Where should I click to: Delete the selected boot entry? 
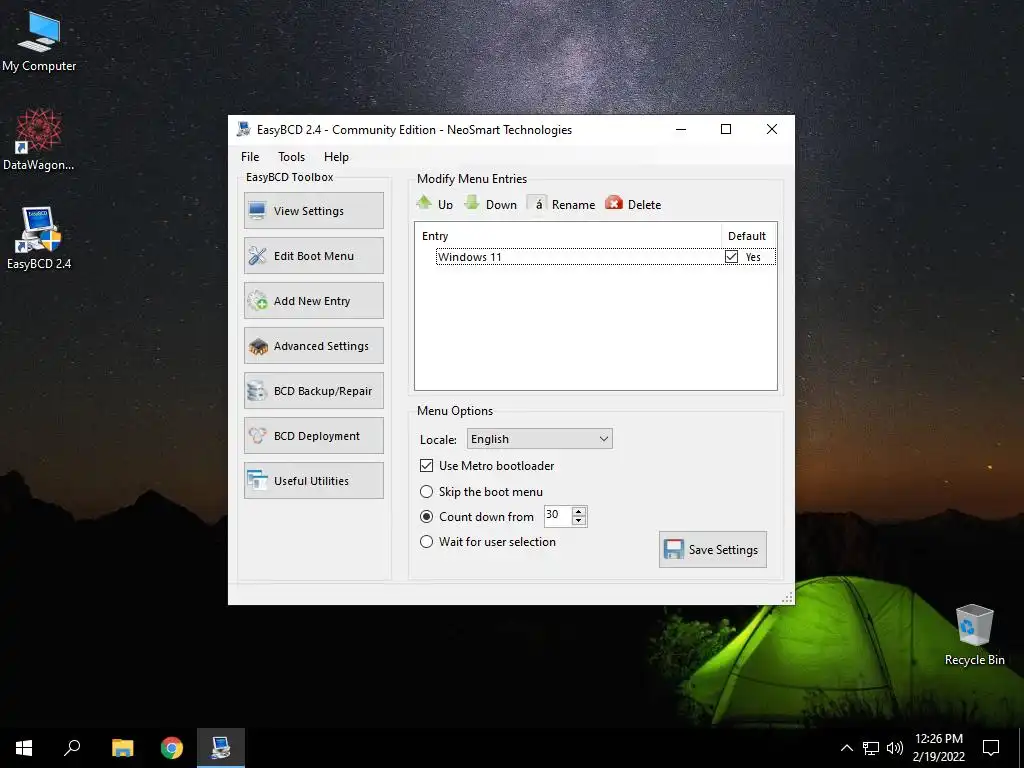pos(633,204)
